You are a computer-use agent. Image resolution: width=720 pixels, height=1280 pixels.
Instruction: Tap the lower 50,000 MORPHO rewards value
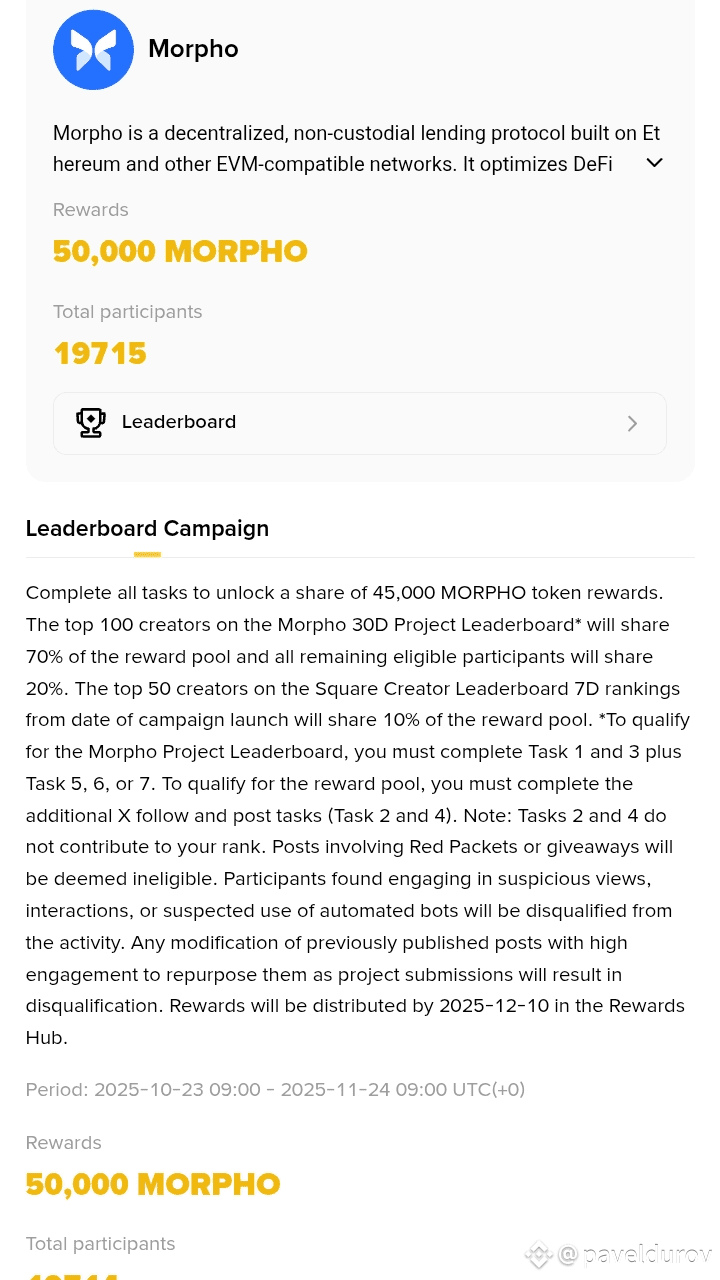(153, 1184)
